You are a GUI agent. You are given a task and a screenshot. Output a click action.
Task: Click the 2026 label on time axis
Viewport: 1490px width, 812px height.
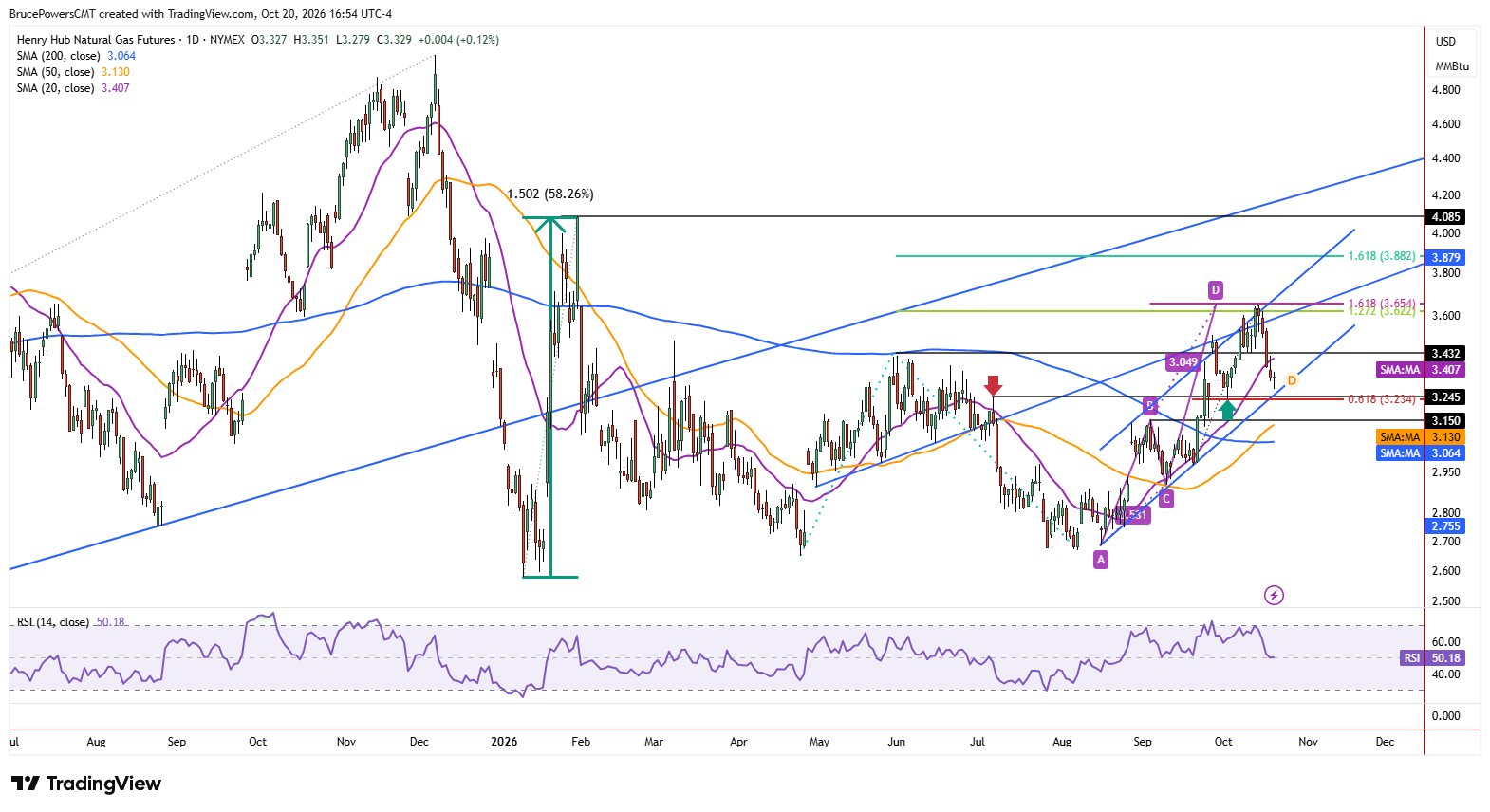[504, 742]
